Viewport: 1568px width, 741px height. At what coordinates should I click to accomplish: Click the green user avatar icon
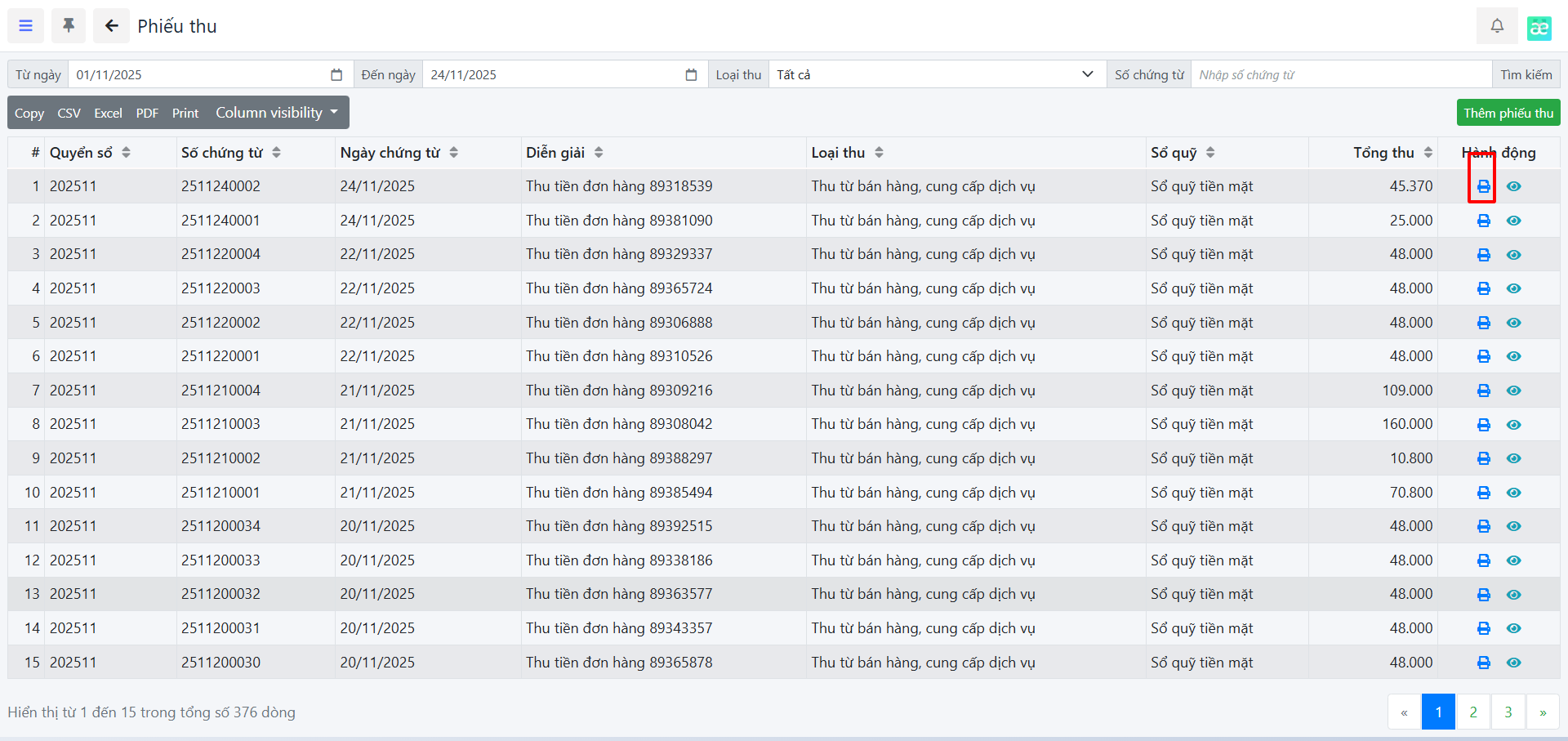tap(1539, 28)
